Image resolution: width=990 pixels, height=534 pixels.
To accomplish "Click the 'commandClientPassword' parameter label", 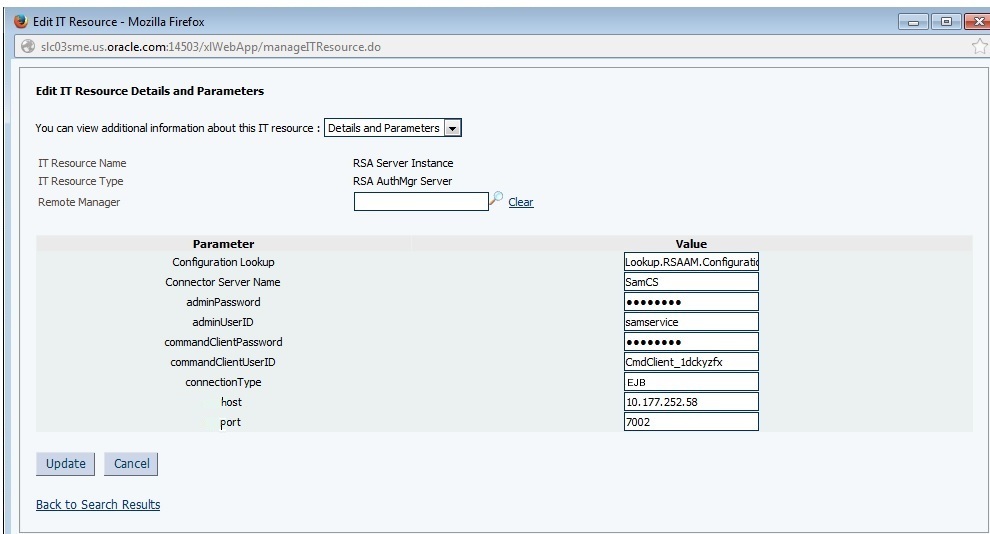I will pos(223,342).
